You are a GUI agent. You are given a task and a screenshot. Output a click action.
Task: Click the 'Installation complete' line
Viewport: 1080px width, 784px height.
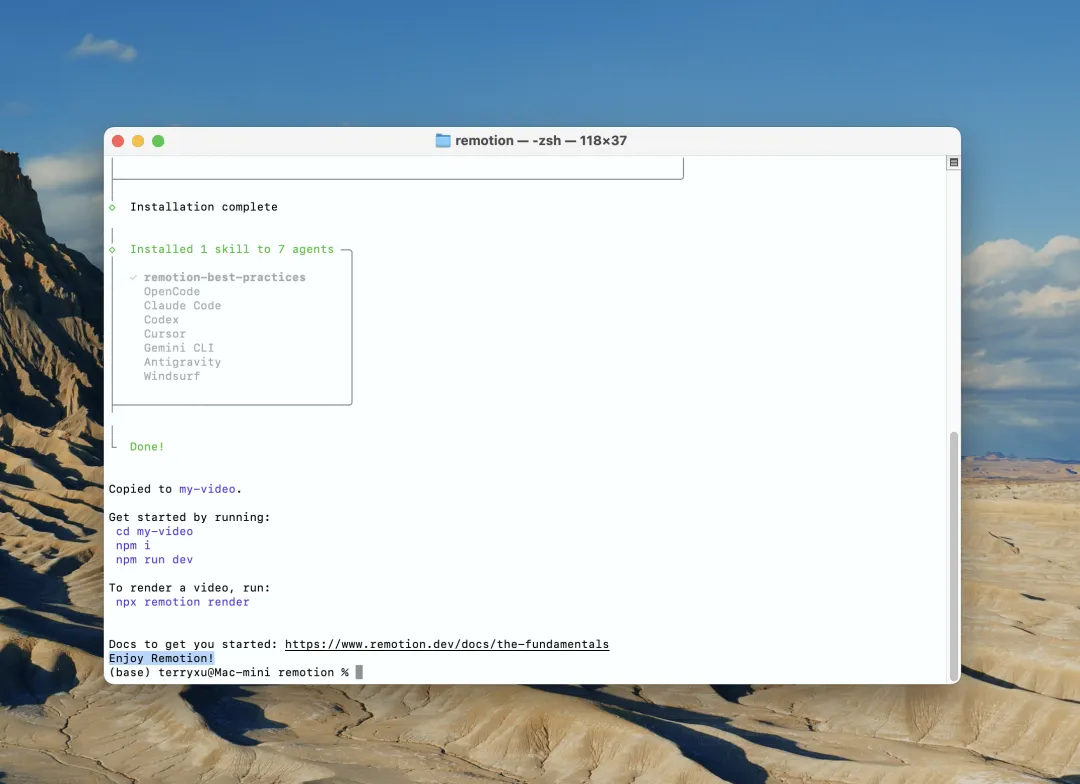(204, 207)
